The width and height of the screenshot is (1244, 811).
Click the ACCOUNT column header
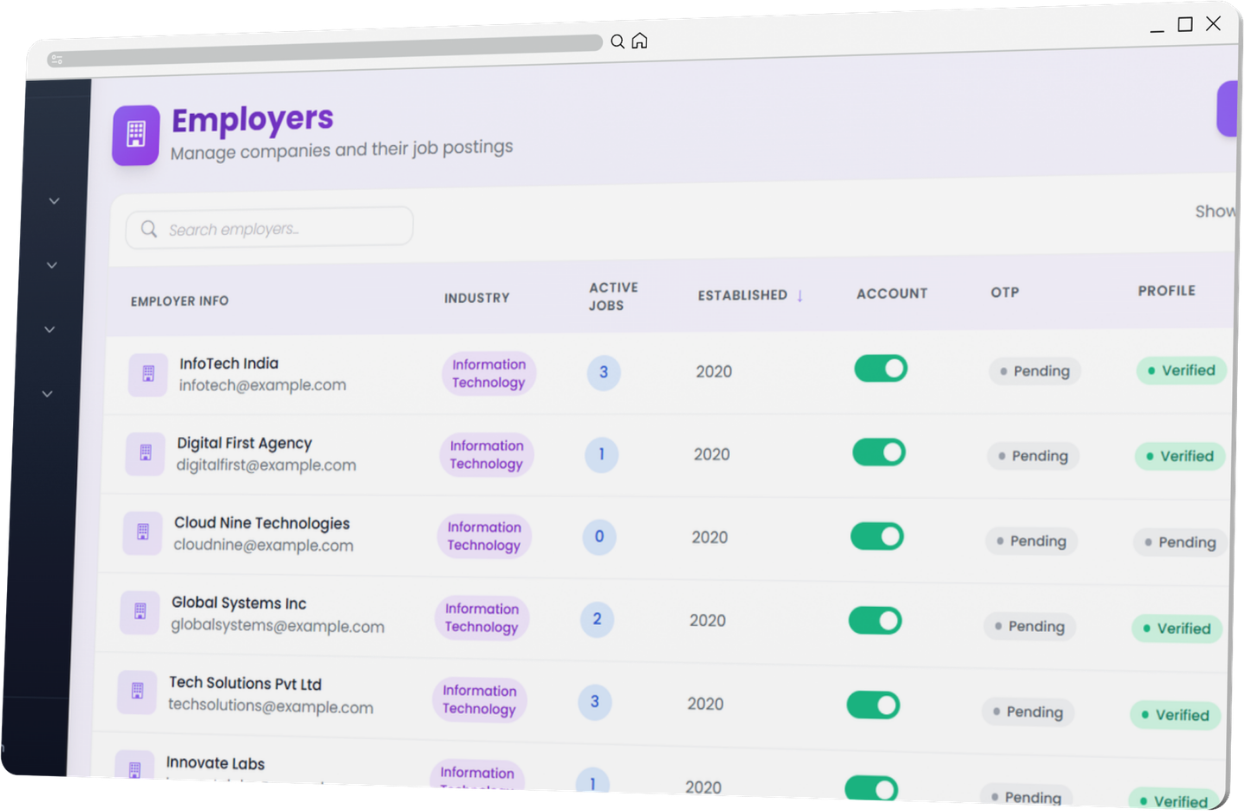pos(892,294)
